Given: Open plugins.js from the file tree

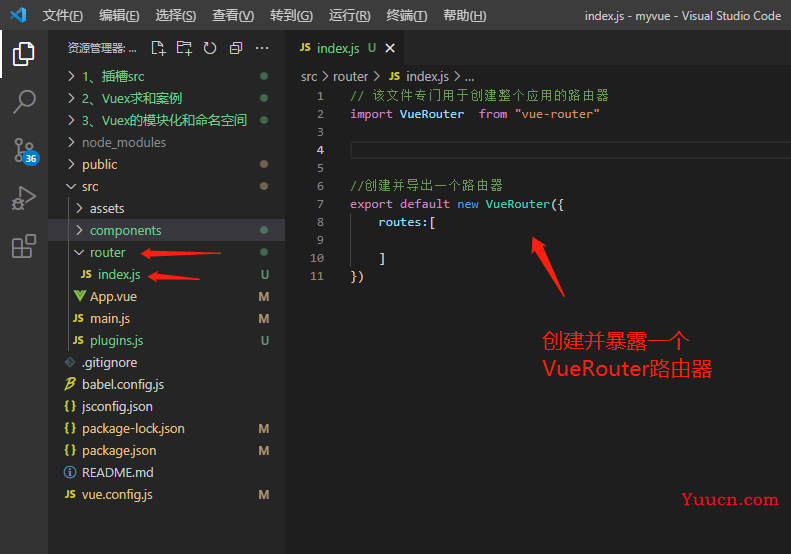Looking at the screenshot, I should point(117,341).
